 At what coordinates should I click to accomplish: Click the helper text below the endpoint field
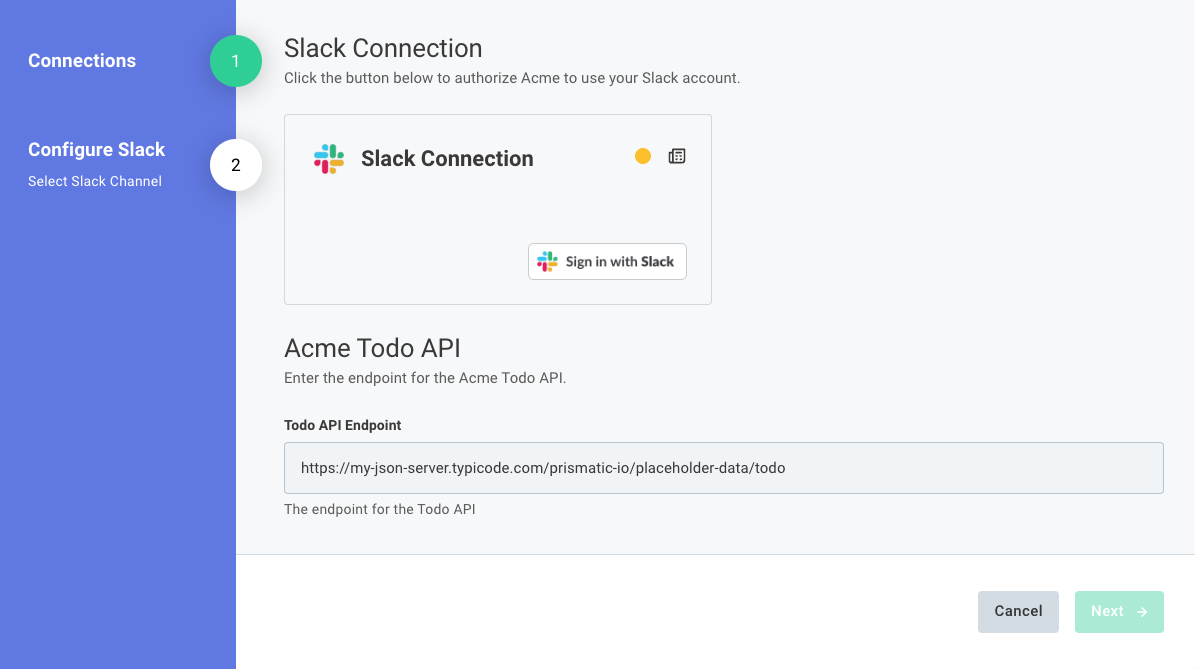pos(379,509)
